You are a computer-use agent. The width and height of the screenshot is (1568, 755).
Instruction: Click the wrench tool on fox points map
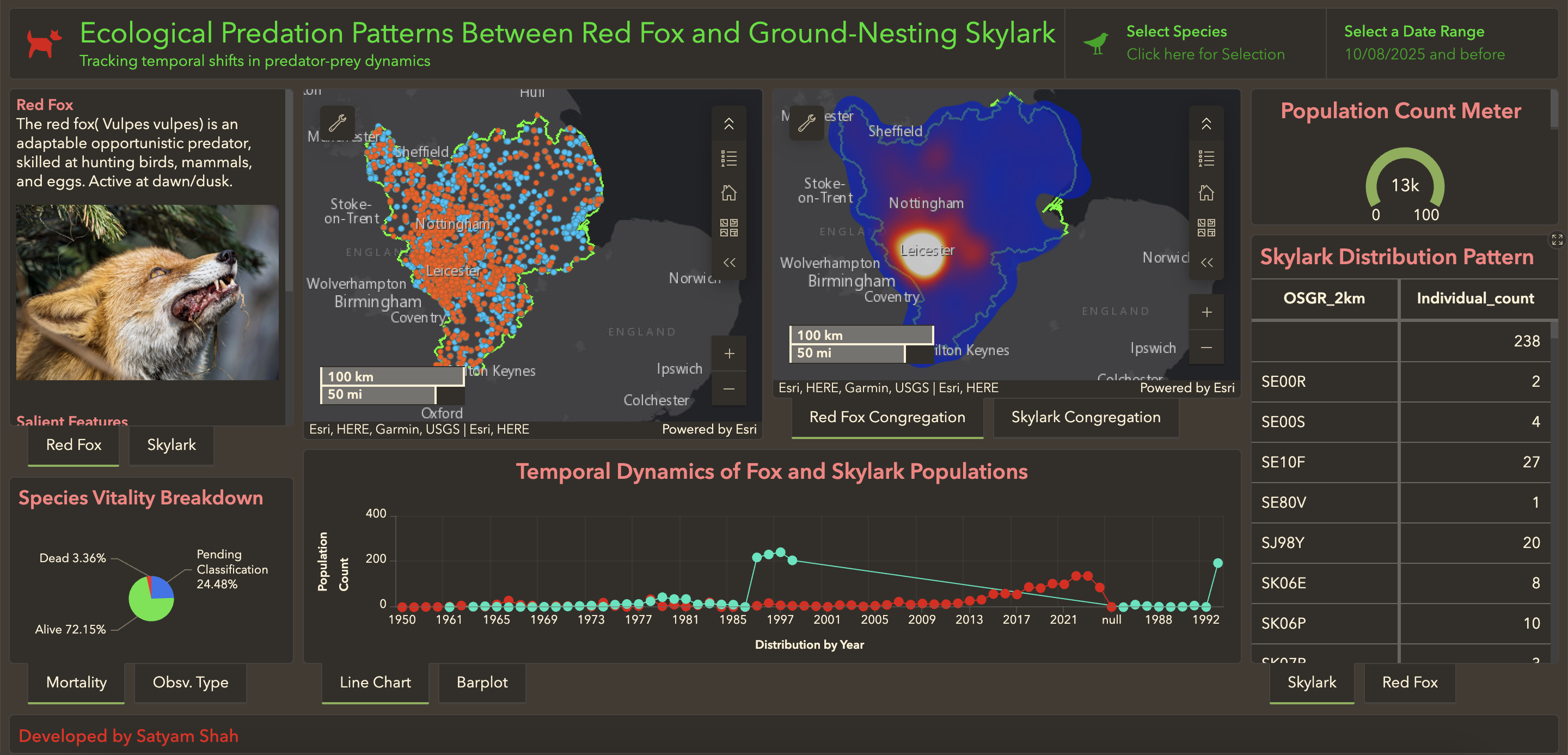[337, 123]
